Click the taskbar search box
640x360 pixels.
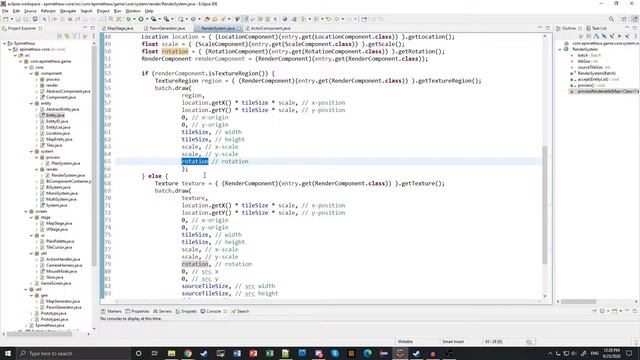tap(73, 353)
